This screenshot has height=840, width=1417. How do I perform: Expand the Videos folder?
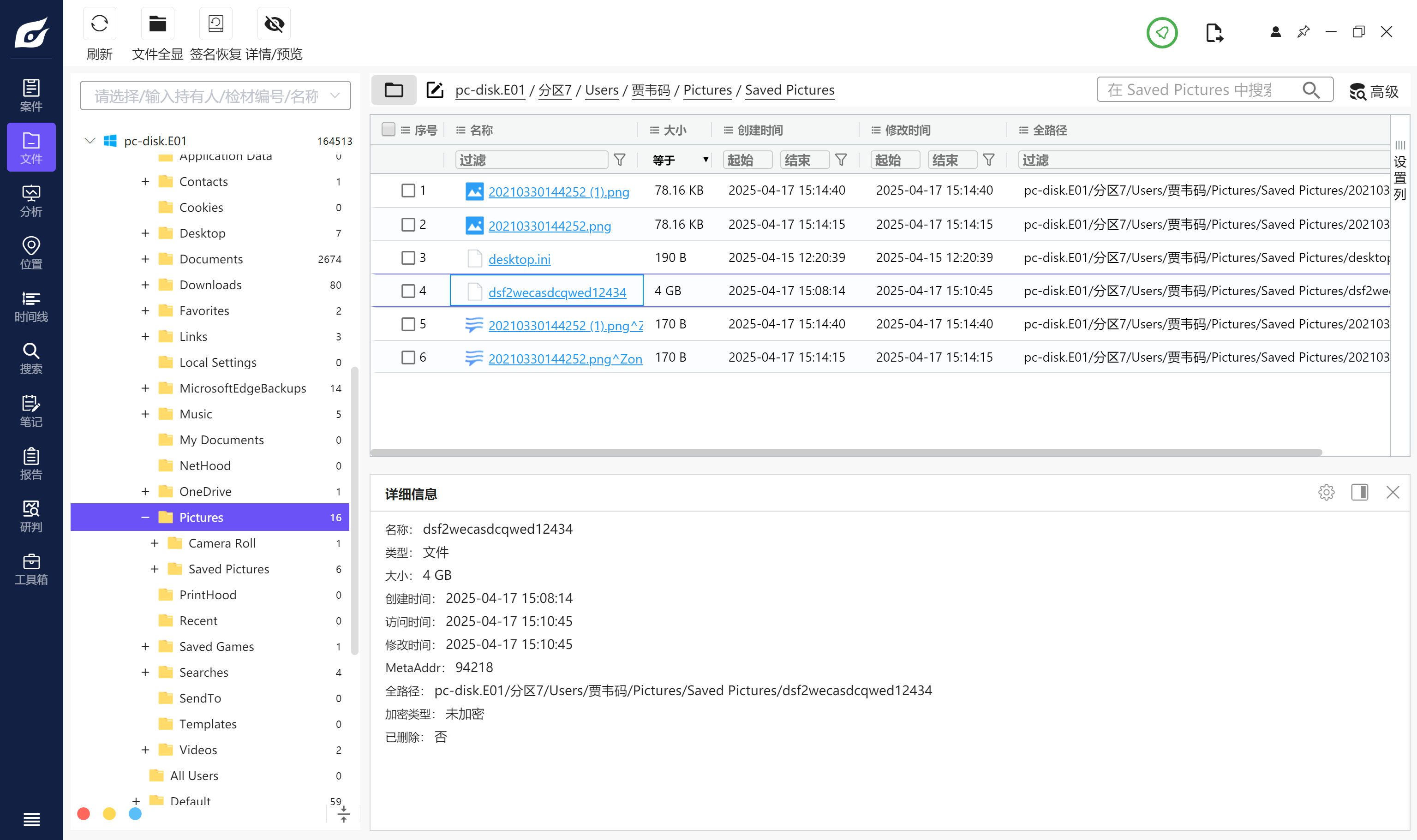[145, 750]
